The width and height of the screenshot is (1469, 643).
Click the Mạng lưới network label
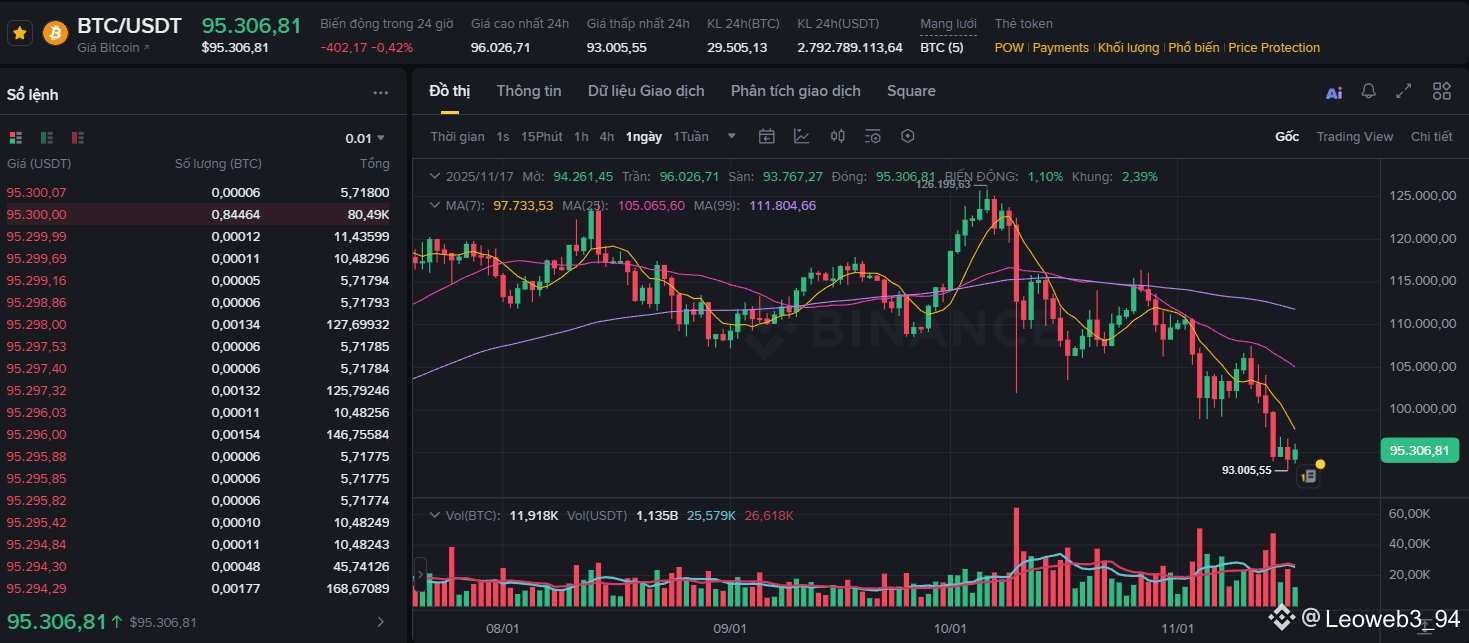point(949,24)
